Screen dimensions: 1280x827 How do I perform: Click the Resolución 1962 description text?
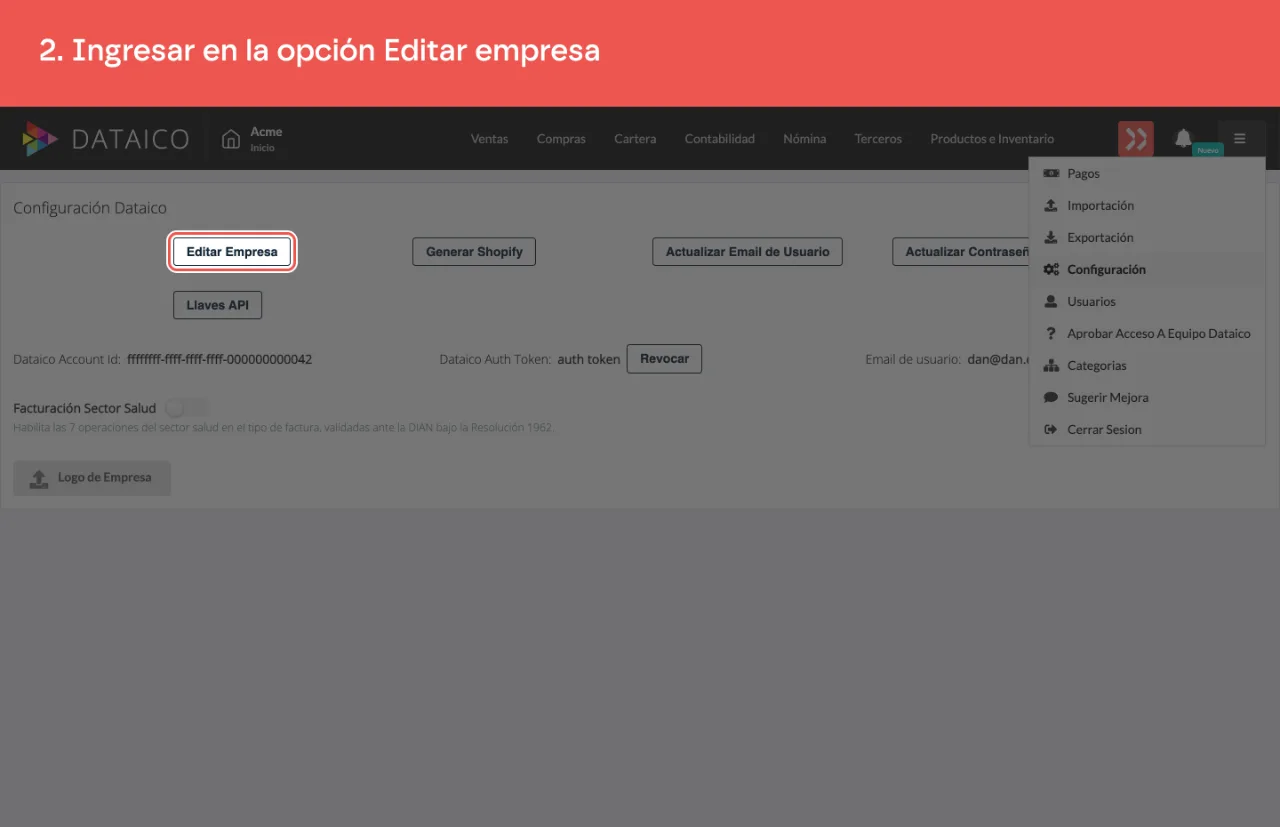pyautogui.click(x=284, y=427)
